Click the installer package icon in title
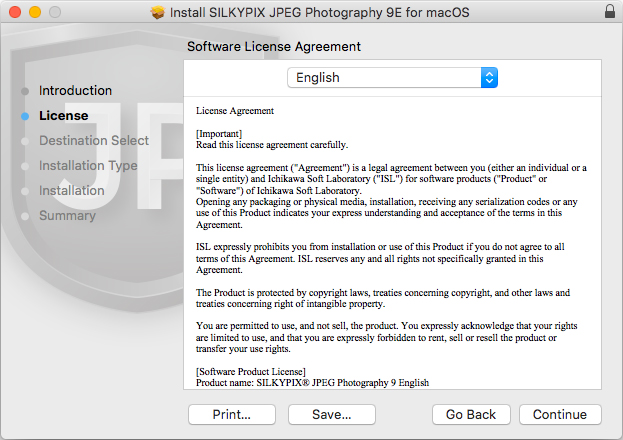This screenshot has width=623, height=440. (157, 12)
